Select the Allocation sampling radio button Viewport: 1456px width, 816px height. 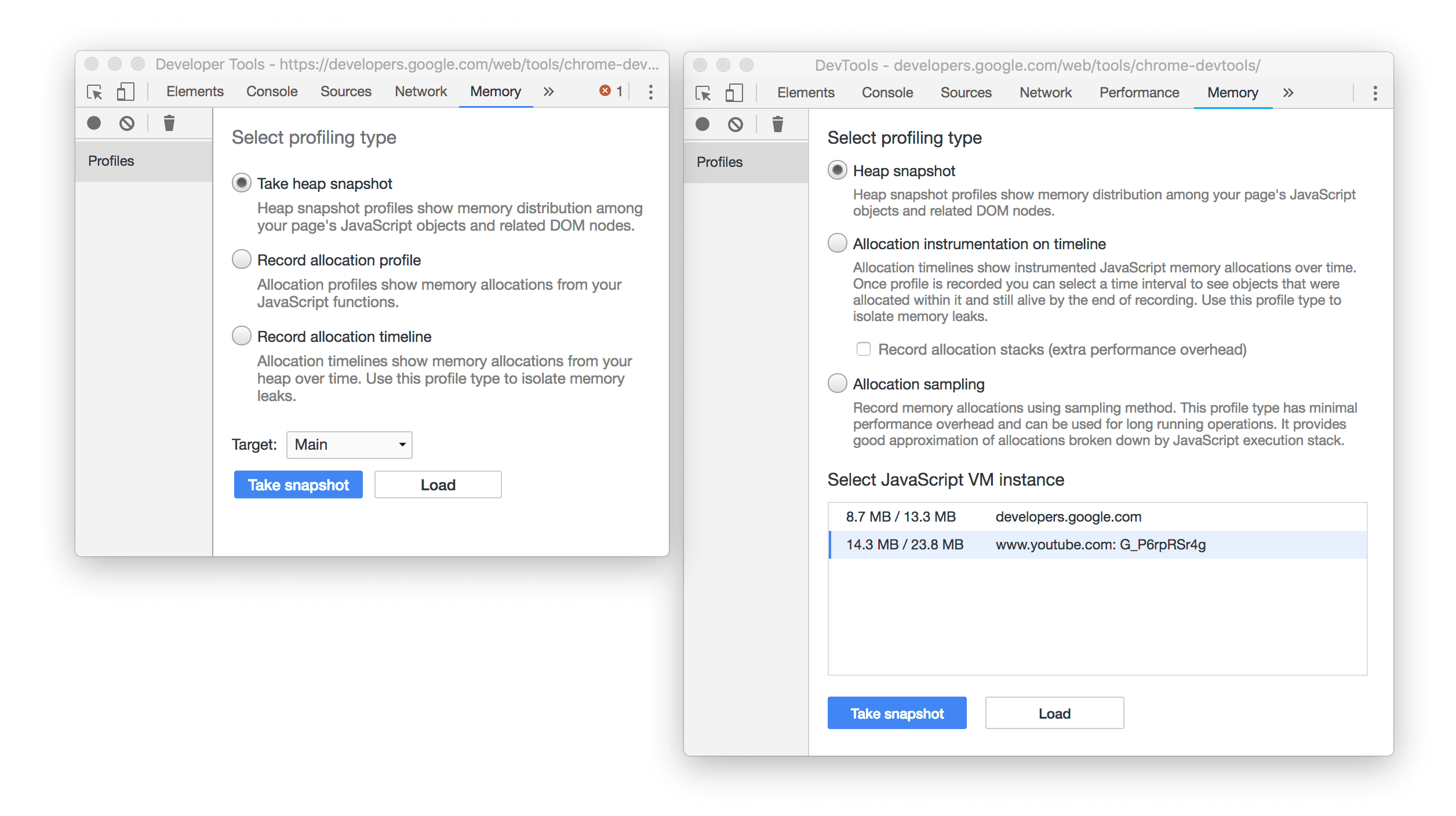[836, 384]
